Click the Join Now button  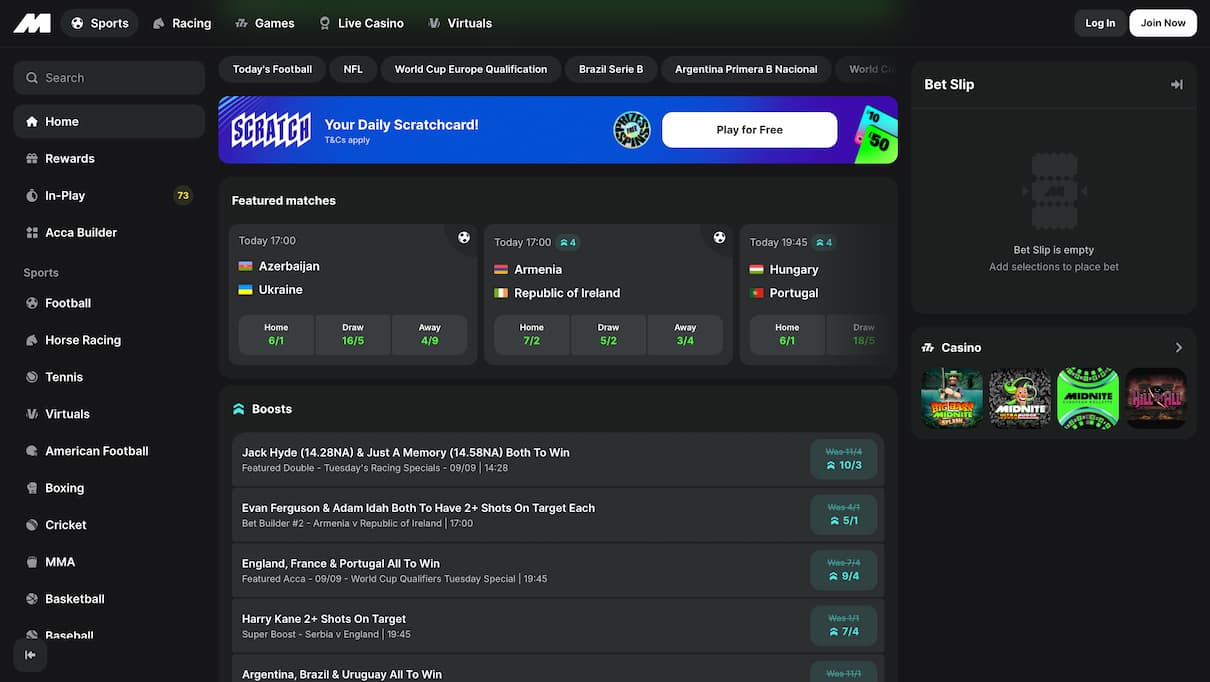point(1163,23)
